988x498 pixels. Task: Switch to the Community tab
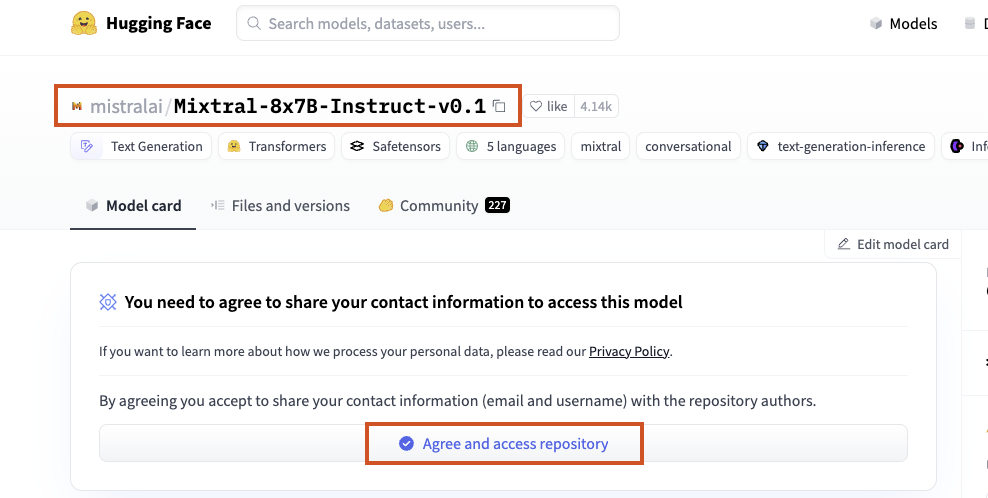[444, 206]
